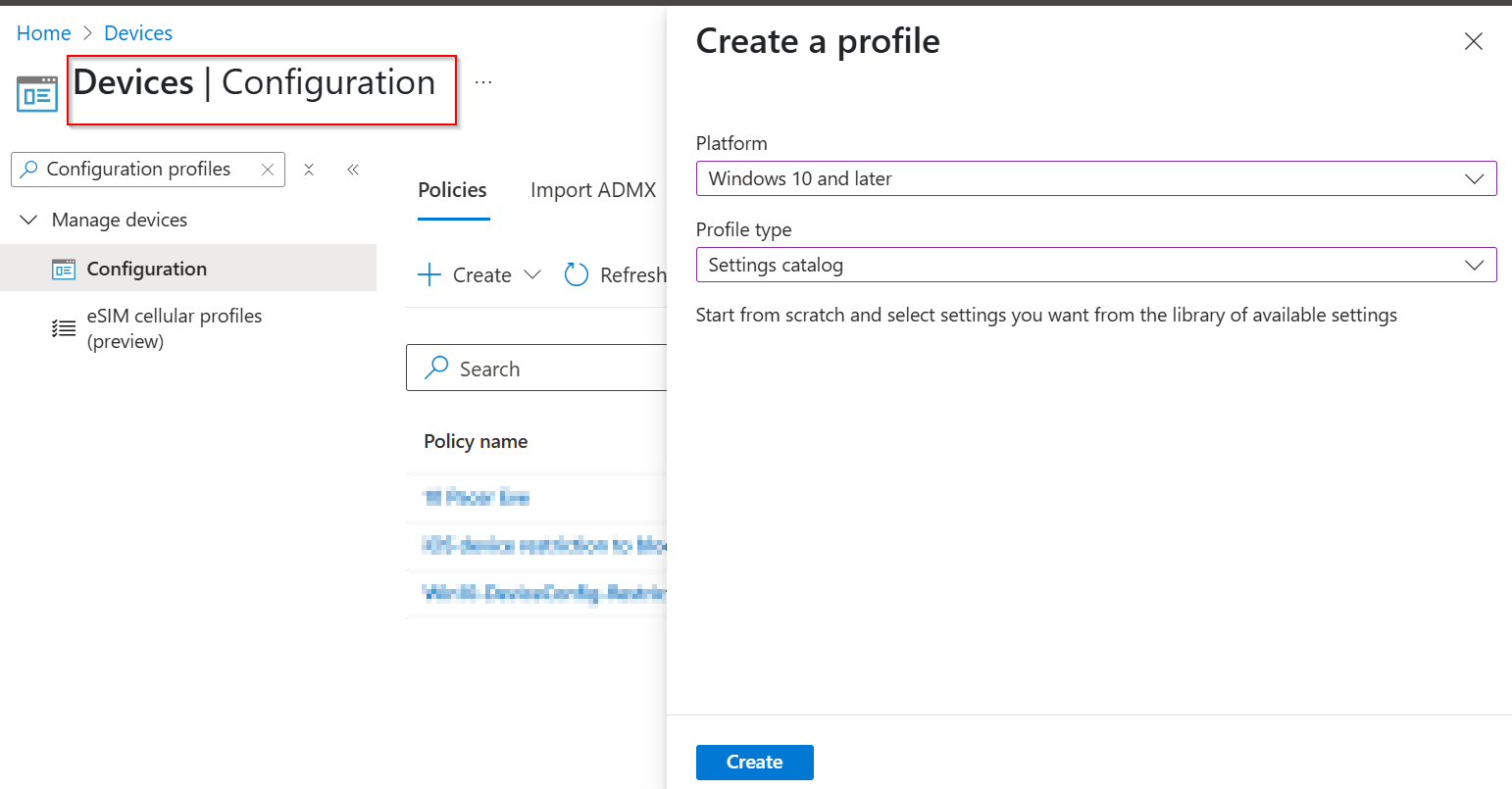
Task: Refresh the policies list
Action: click(x=616, y=275)
